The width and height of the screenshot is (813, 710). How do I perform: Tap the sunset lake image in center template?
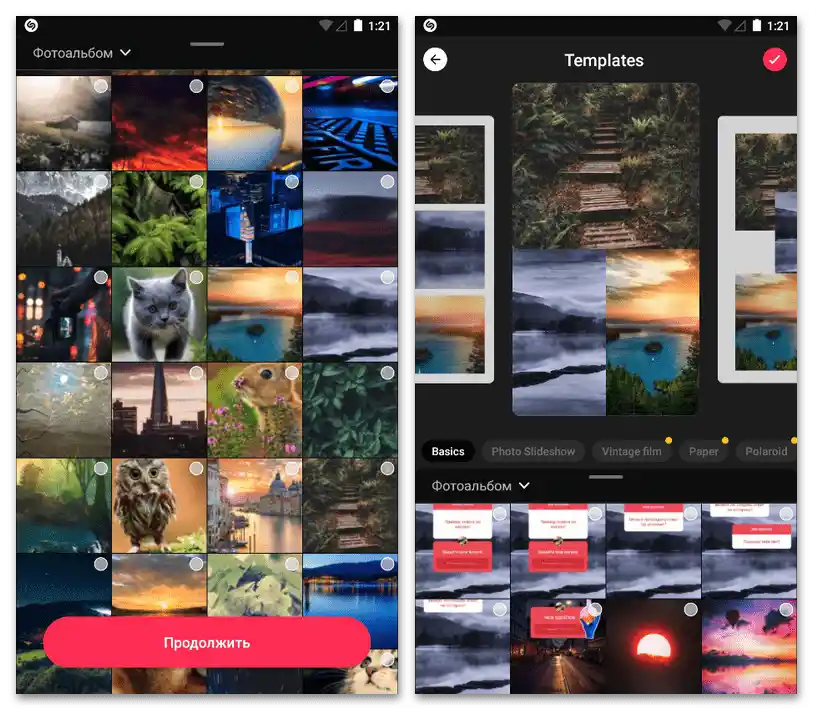pos(652,332)
